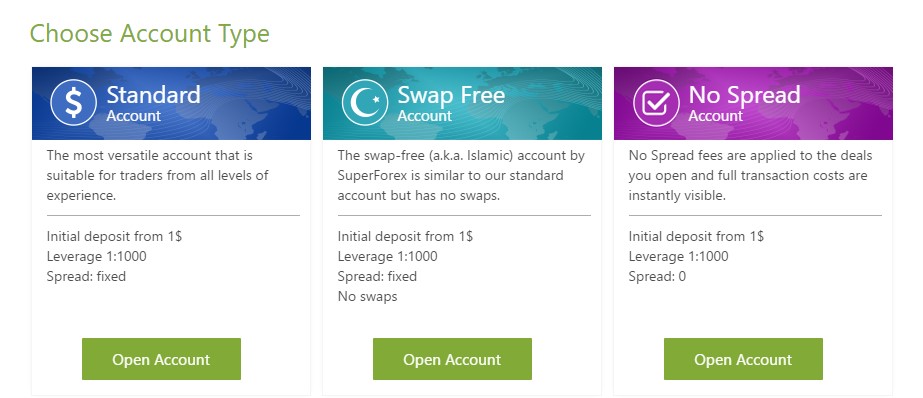This screenshot has width=923, height=398.
Task: Click the 'Standard' title text
Action: pyautogui.click(x=153, y=95)
